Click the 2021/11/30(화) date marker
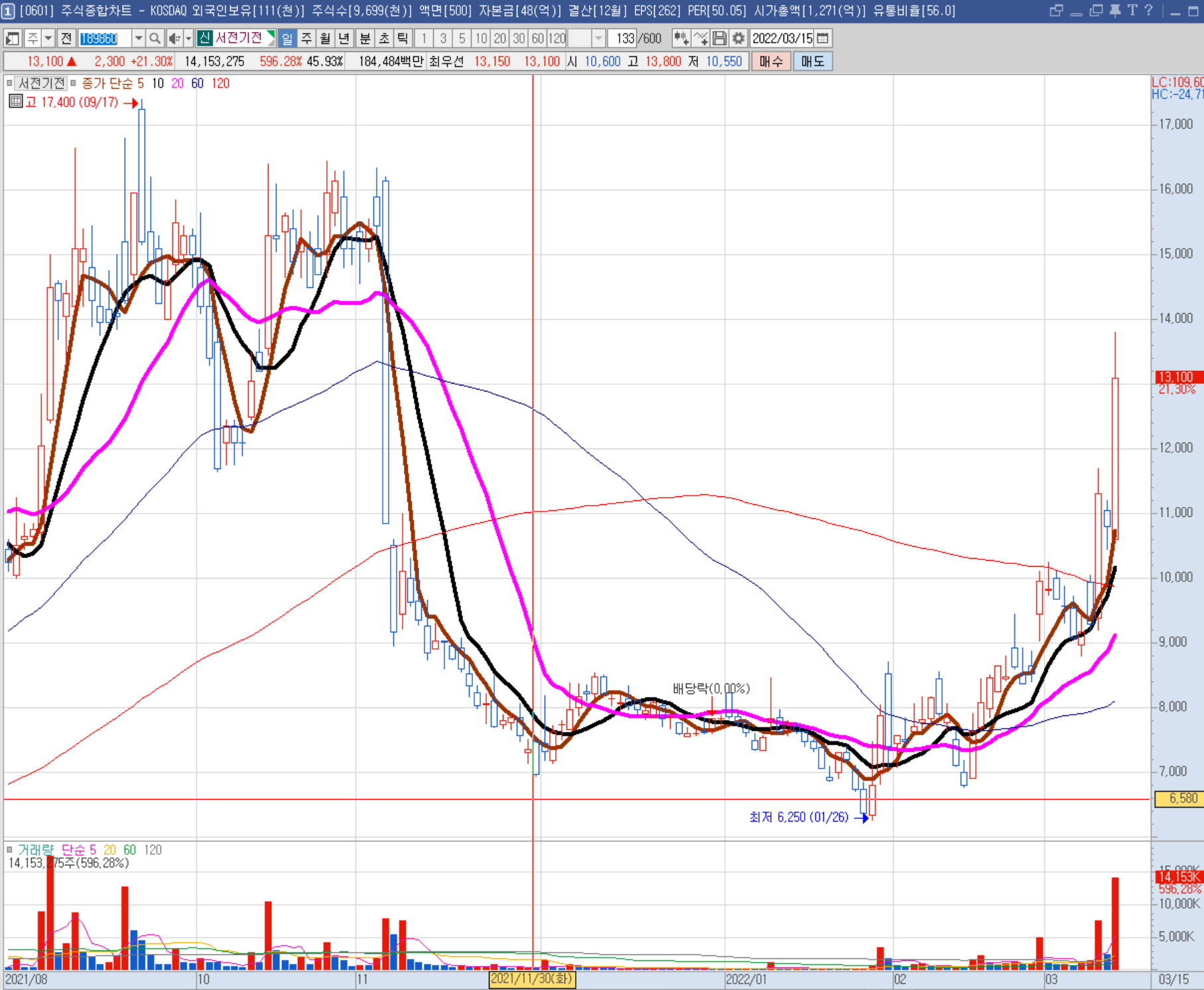 coord(532,979)
